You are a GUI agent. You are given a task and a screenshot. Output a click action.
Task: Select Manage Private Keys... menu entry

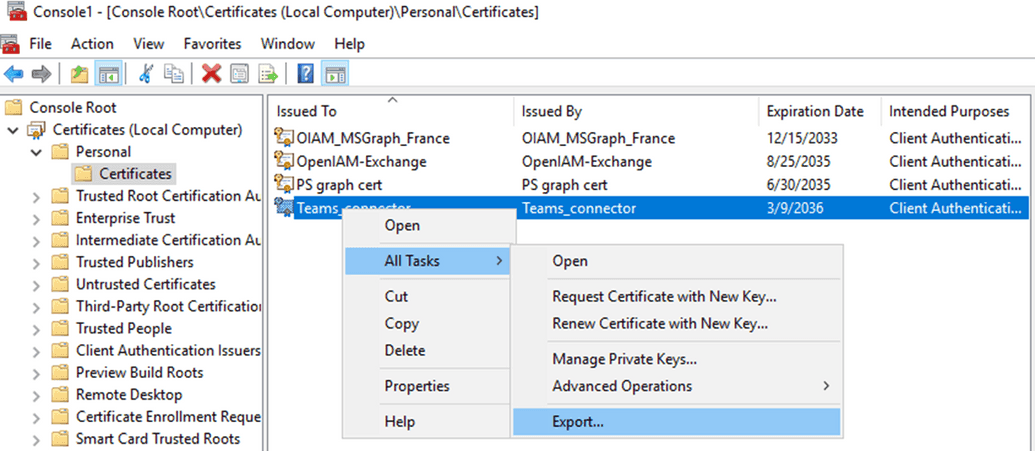click(x=624, y=359)
